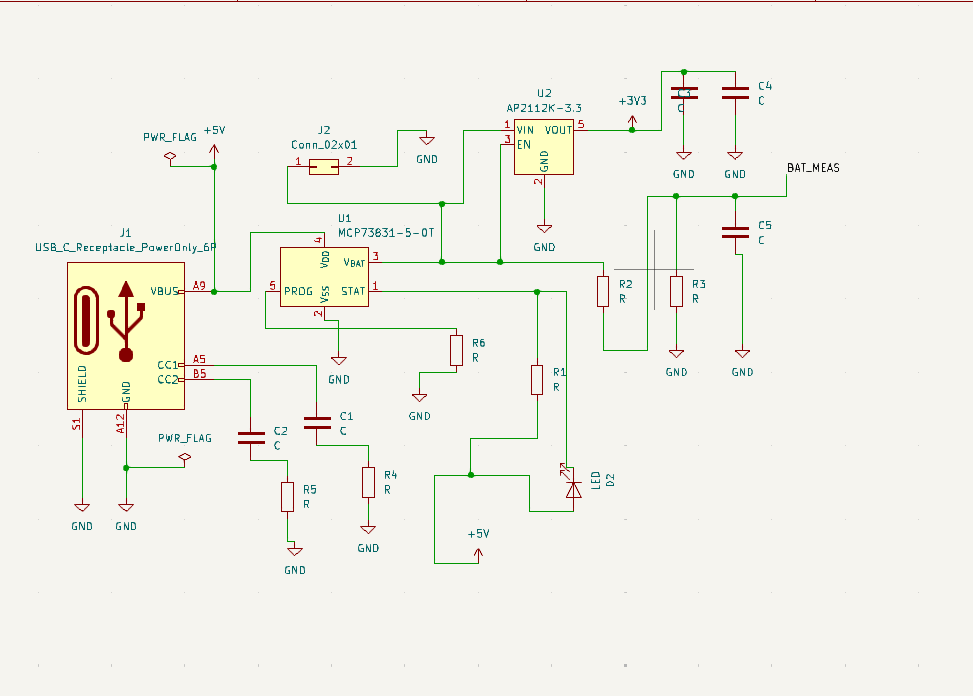This screenshot has height=696, width=973.
Task: Select capacitor C2 symbol
Action: coord(251,438)
